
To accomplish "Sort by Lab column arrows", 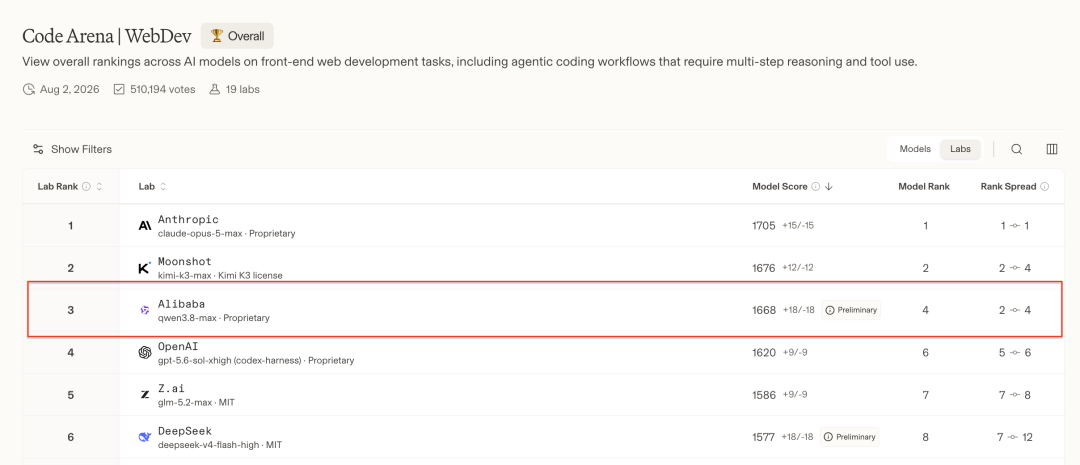I will pyautogui.click(x=163, y=187).
